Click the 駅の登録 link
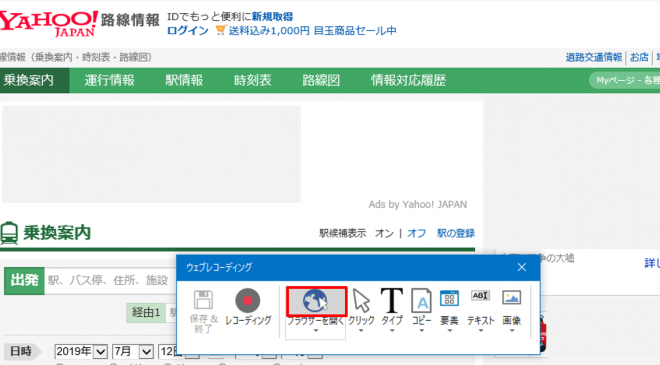 coord(456,233)
